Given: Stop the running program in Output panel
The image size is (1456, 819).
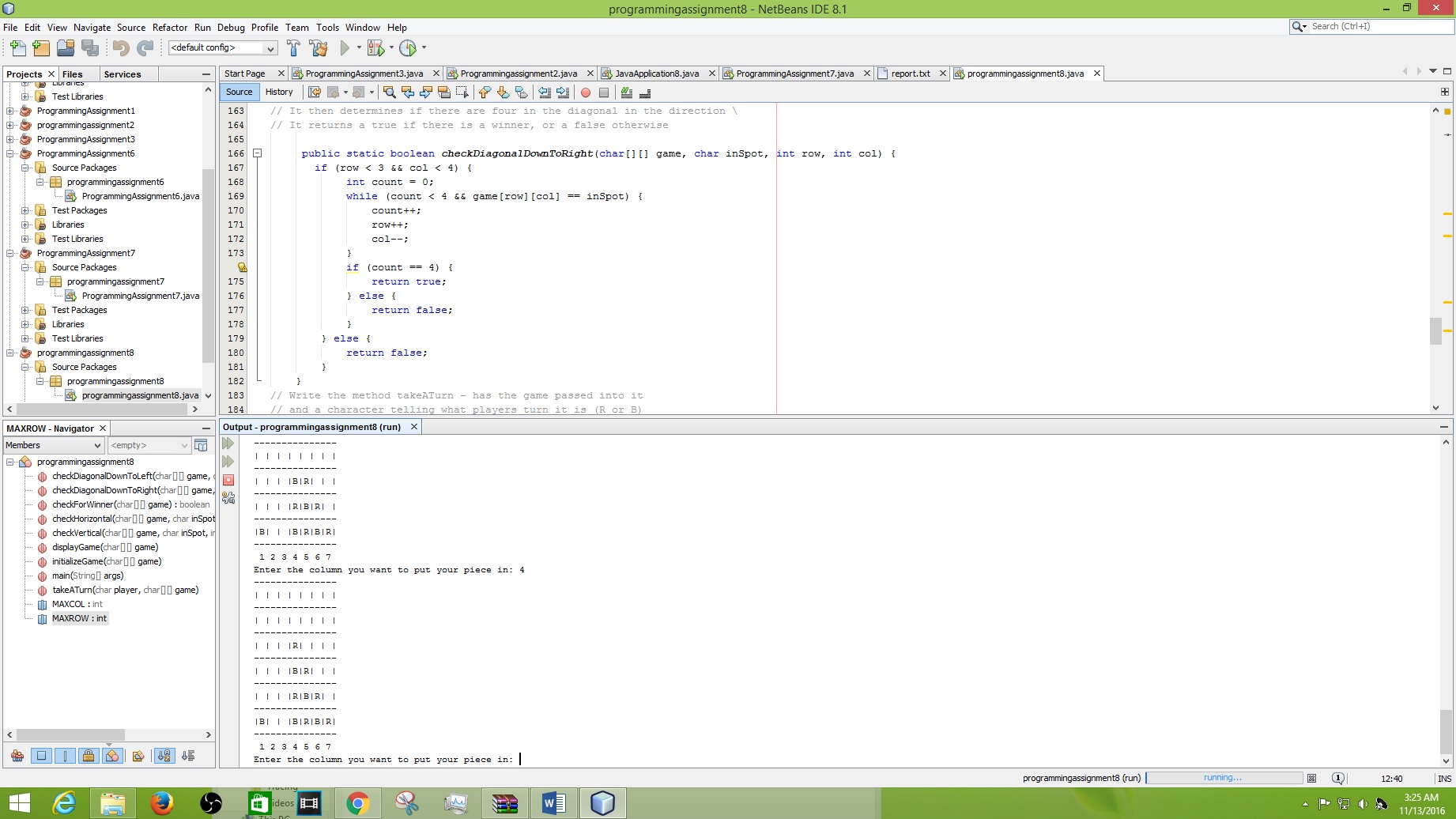Looking at the screenshot, I should [x=228, y=480].
